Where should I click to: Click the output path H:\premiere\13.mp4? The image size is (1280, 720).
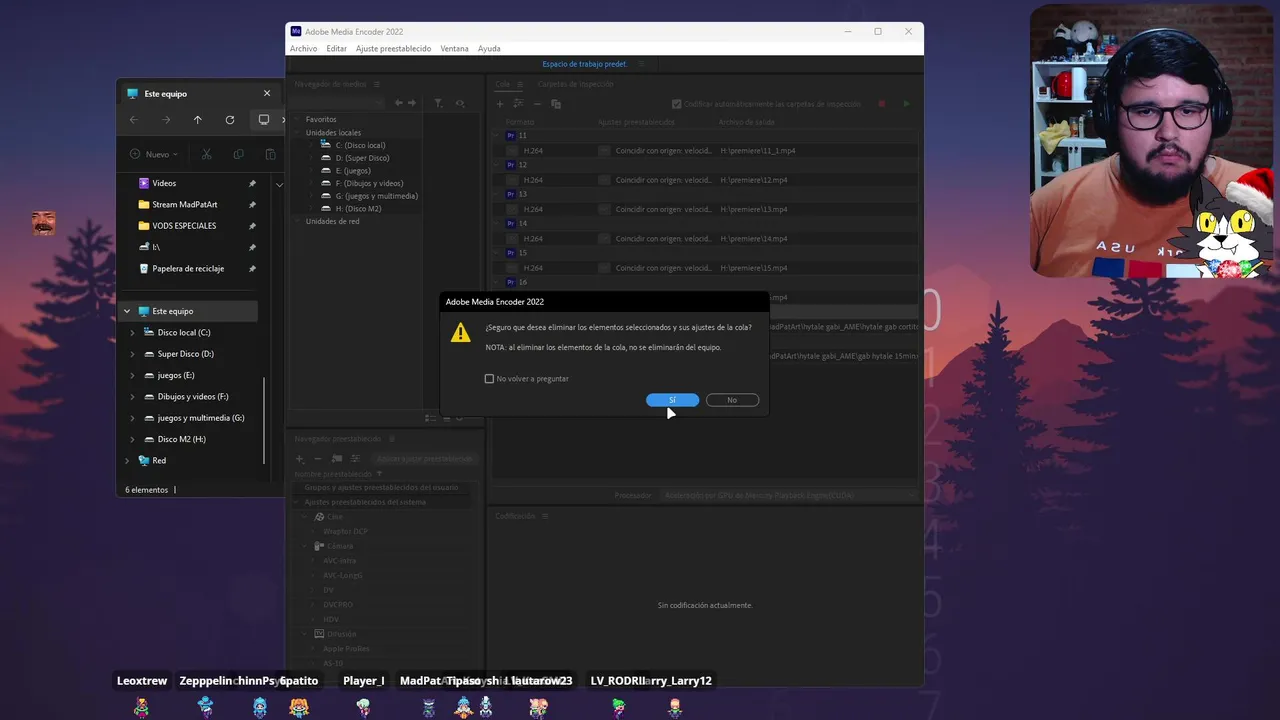tap(754, 210)
